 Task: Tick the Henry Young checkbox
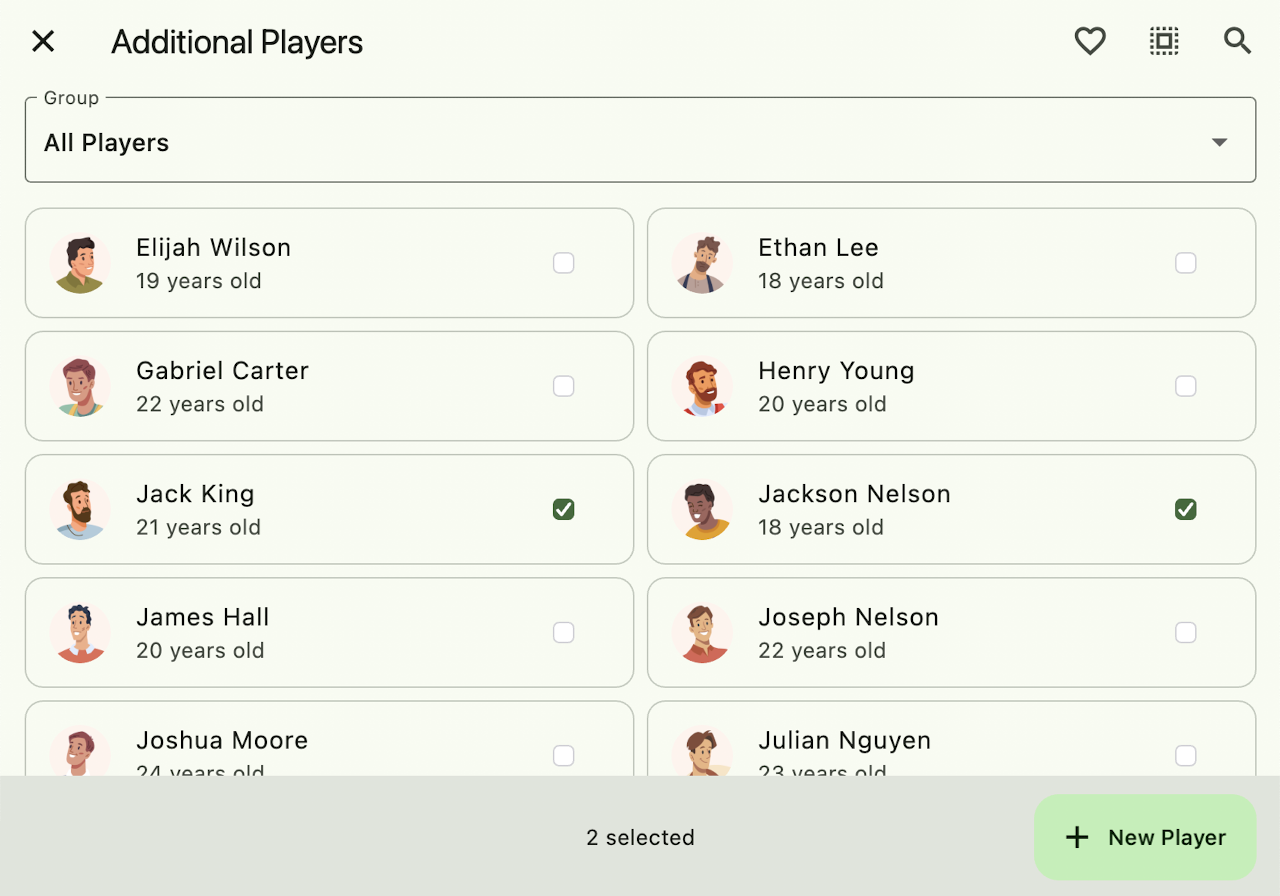click(1186, 386)
